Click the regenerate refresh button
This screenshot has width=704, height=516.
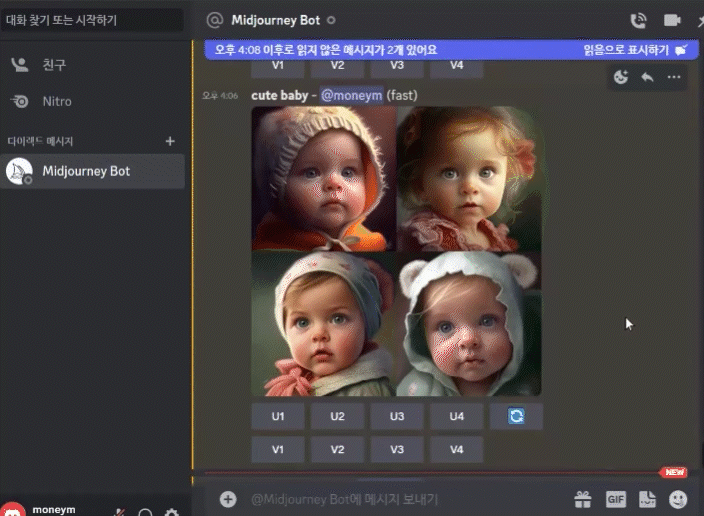coord(516,416)
